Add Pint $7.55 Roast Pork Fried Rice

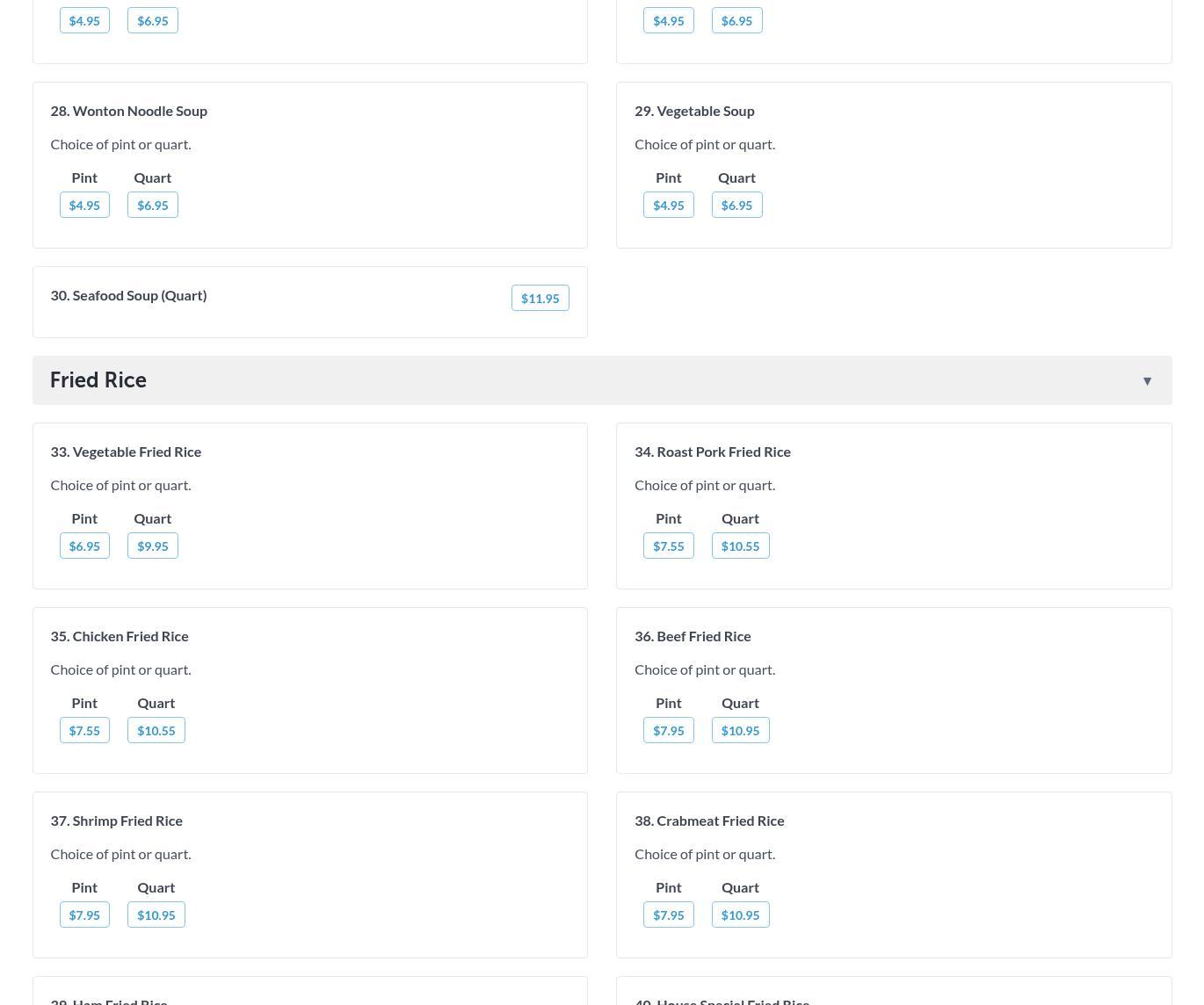668,546
